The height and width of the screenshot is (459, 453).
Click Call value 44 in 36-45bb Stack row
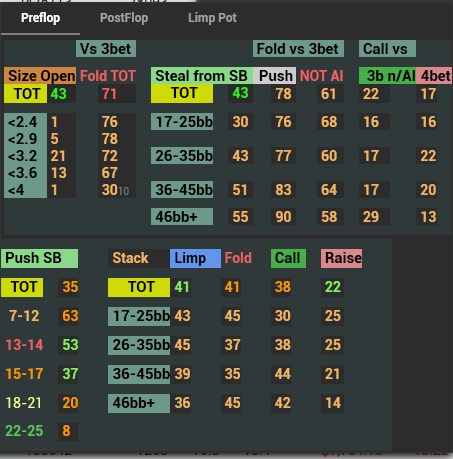click(282, 374)
